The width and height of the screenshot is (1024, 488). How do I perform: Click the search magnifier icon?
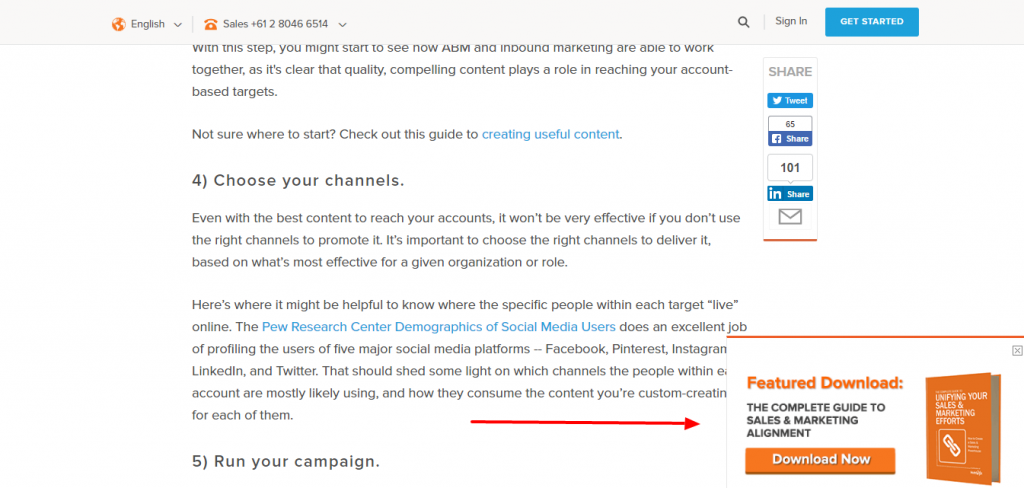tap(743, 22)
